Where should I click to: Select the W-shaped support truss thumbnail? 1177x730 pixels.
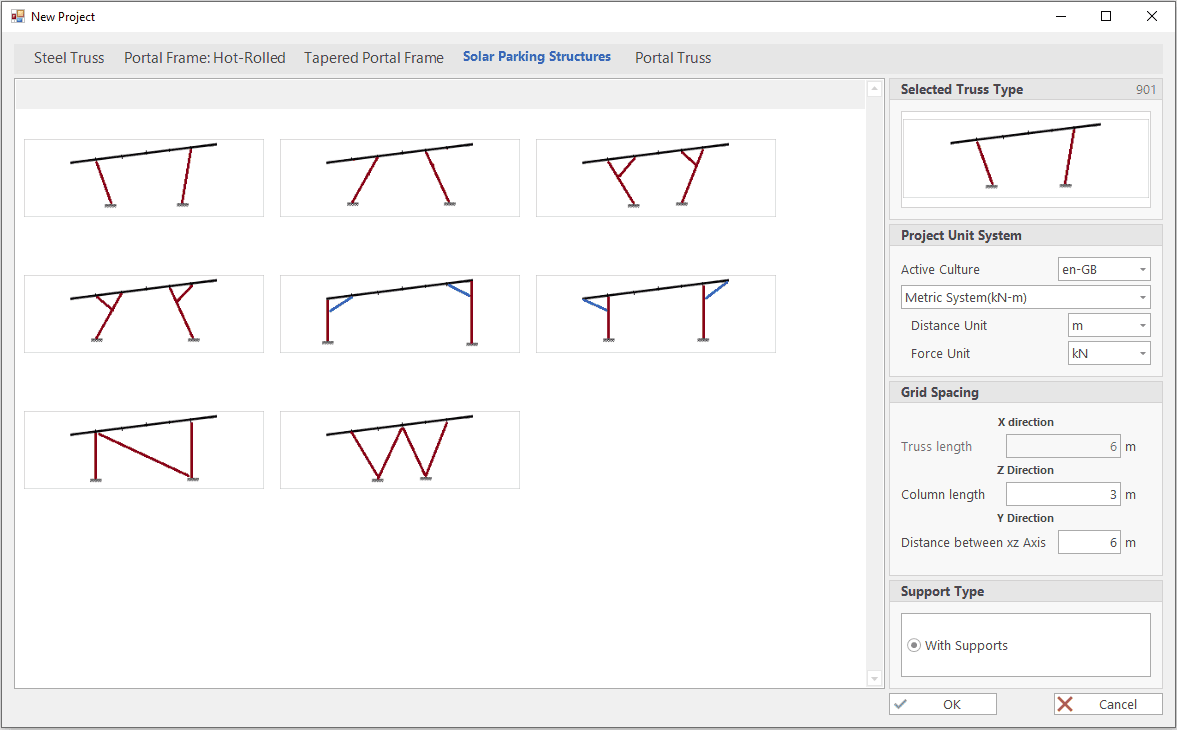400,449
